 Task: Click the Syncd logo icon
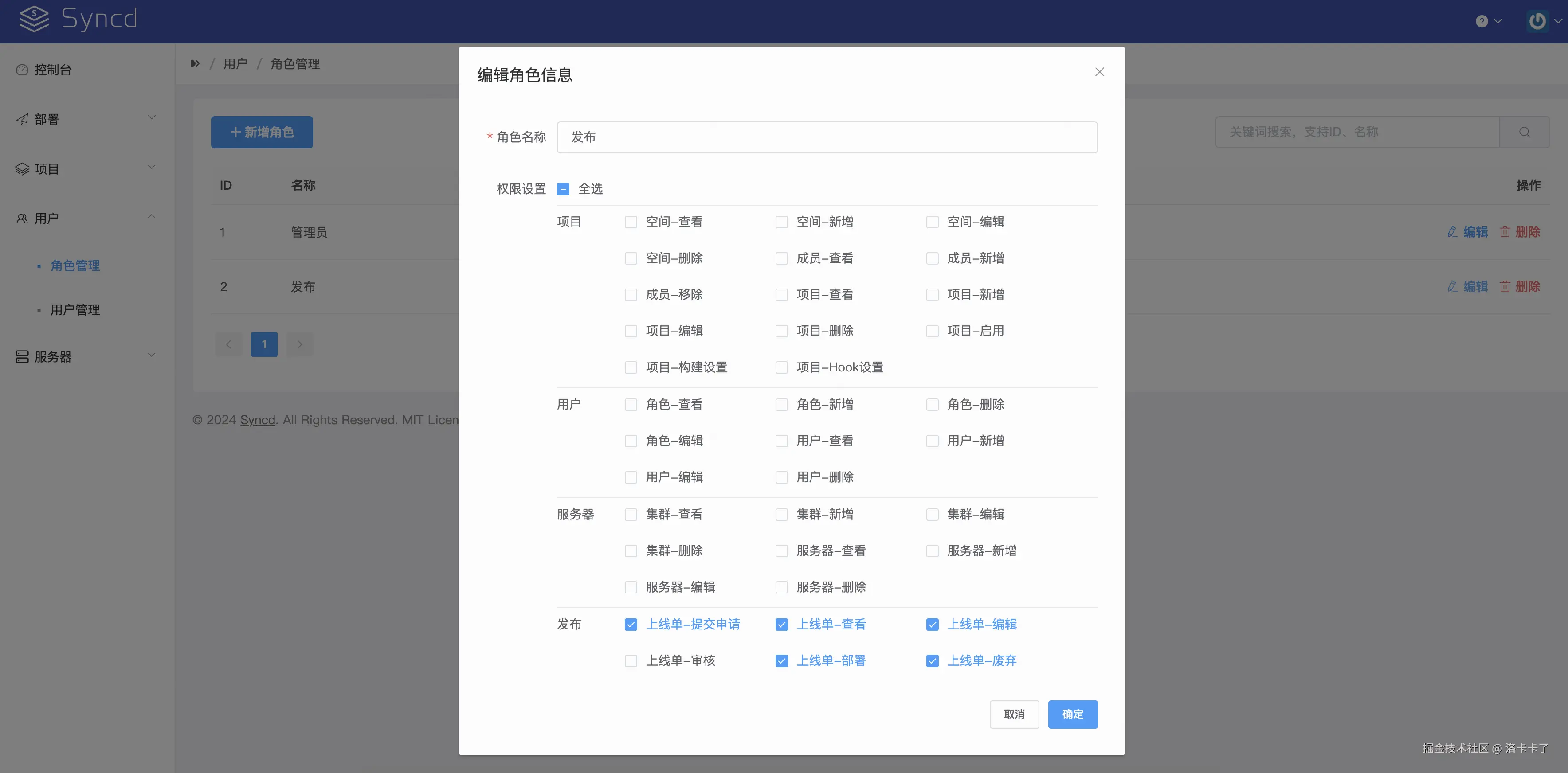(34, 20)
